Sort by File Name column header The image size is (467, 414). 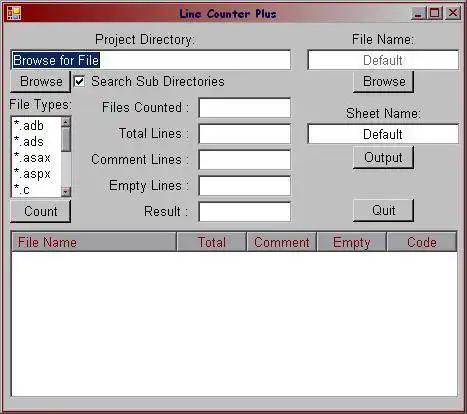click(x=94, y=242)
